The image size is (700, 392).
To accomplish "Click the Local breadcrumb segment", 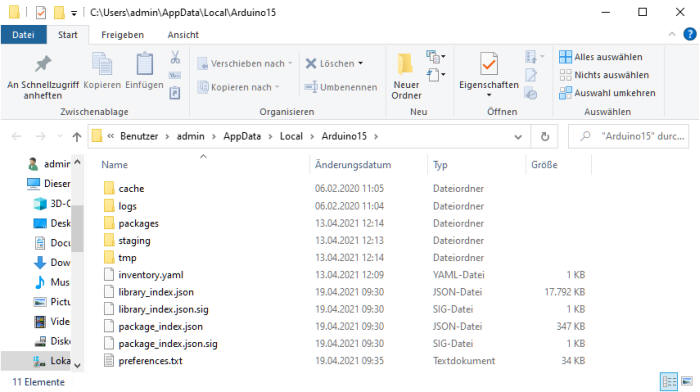I will click(291, 137).
